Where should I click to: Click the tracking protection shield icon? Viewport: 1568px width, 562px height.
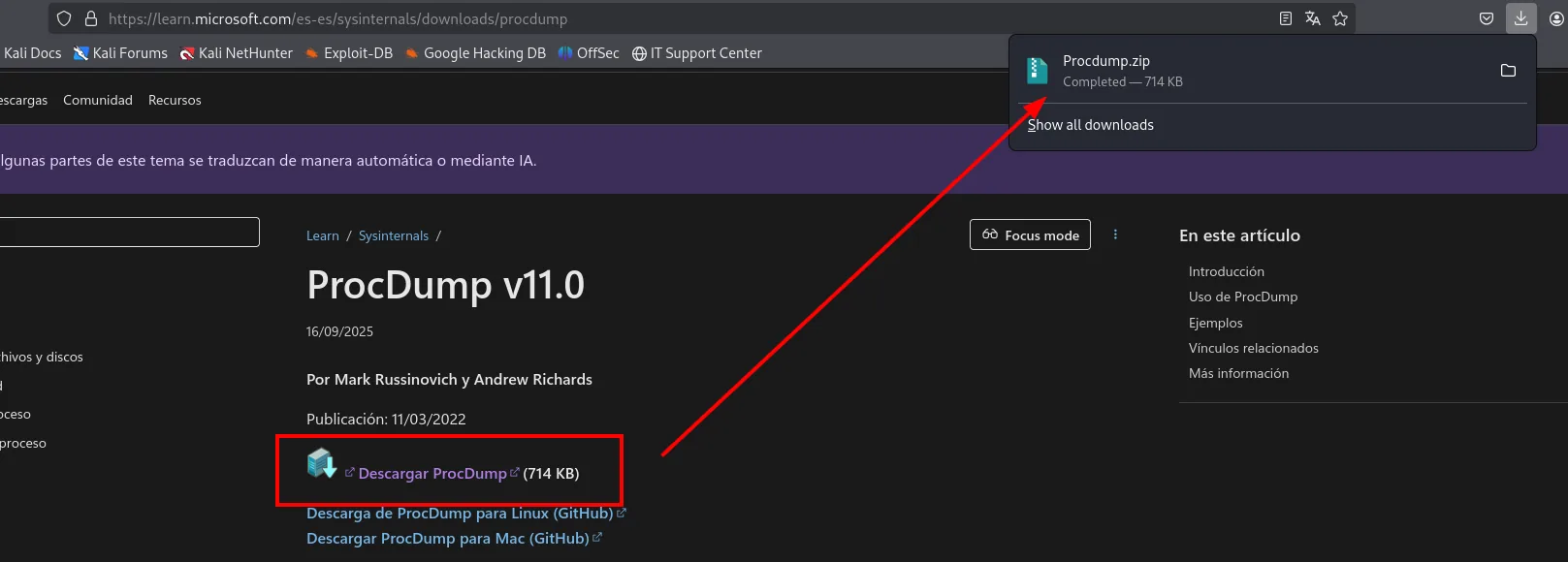(64, 18)
